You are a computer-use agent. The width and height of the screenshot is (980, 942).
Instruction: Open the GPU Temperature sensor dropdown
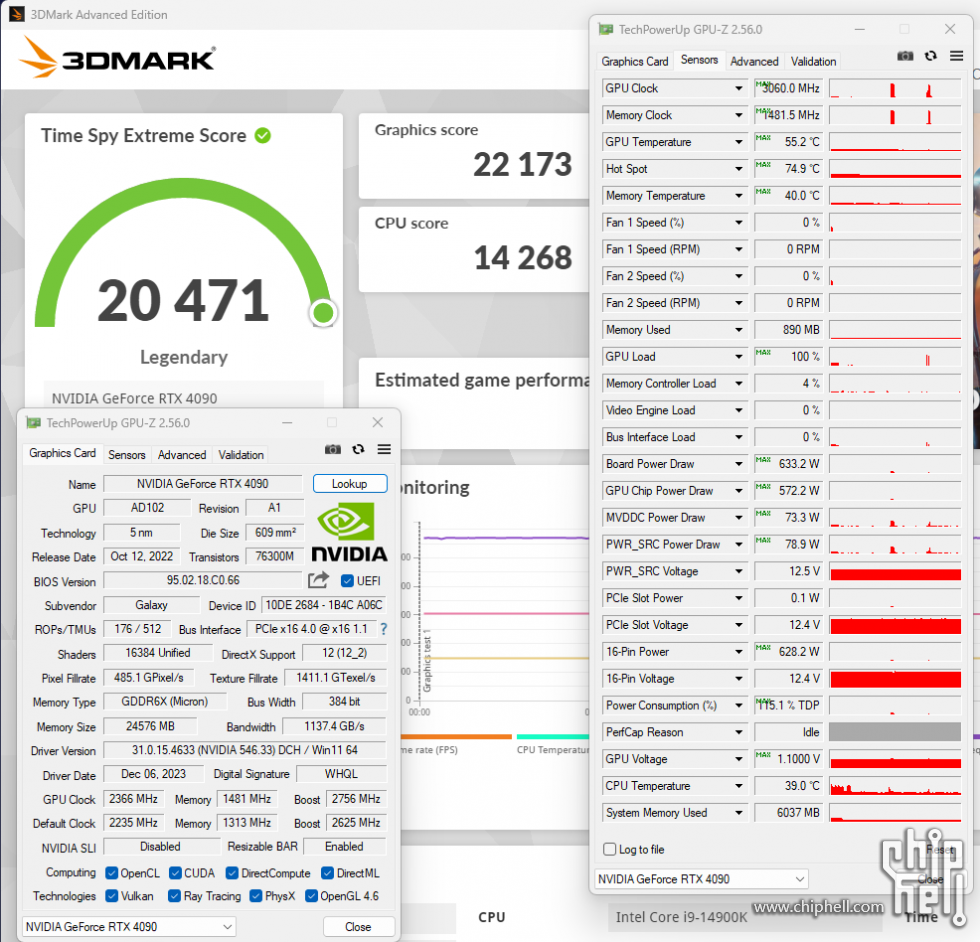739,142
